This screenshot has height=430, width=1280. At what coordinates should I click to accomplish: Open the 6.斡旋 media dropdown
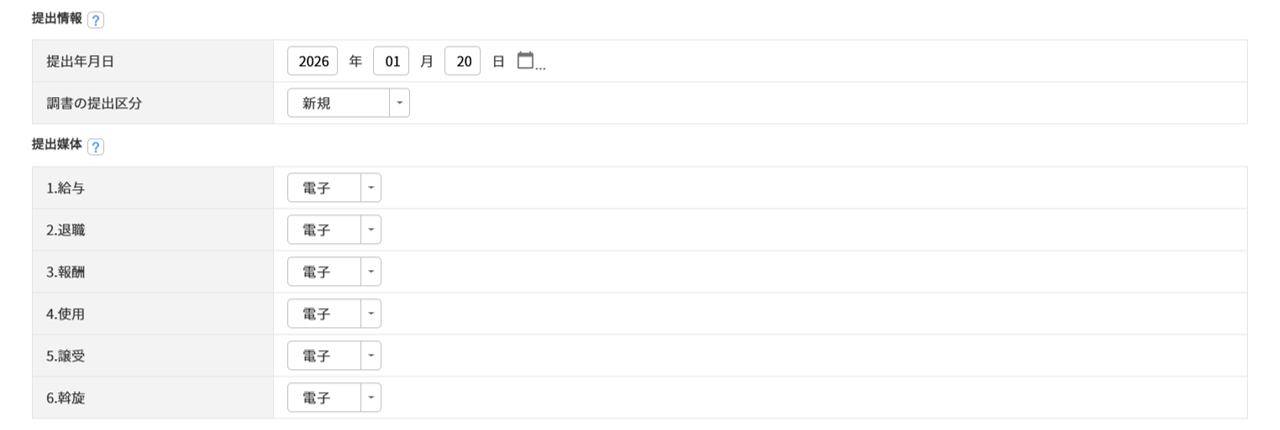click(371, 398)
